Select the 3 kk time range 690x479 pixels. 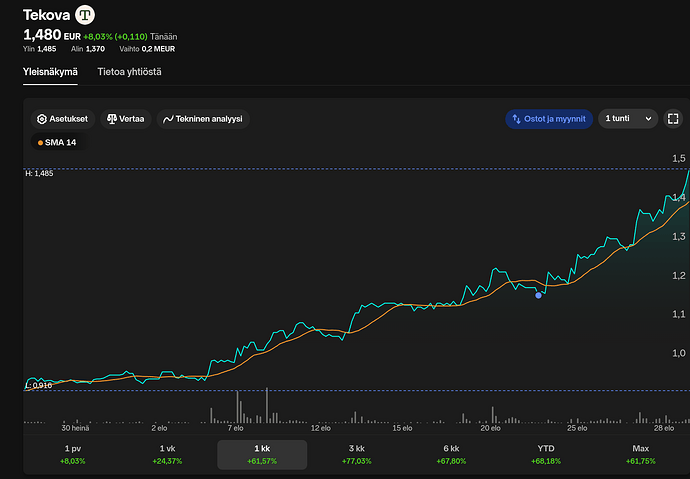tap(357, 455)
